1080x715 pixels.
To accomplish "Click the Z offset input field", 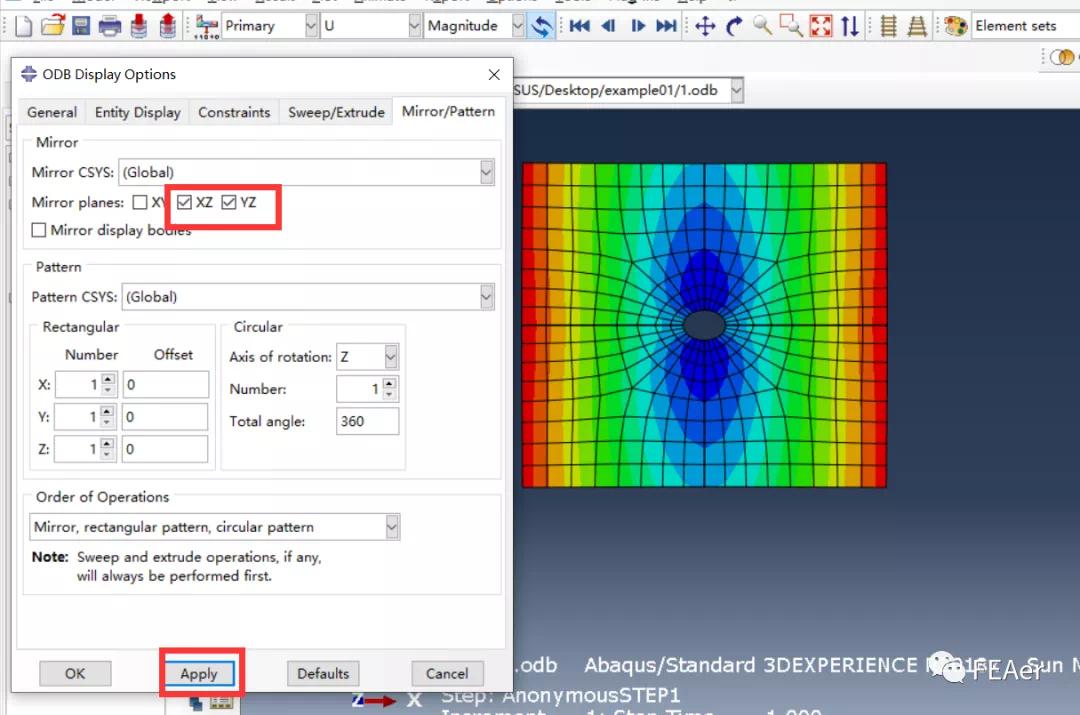I will (165, 449).
